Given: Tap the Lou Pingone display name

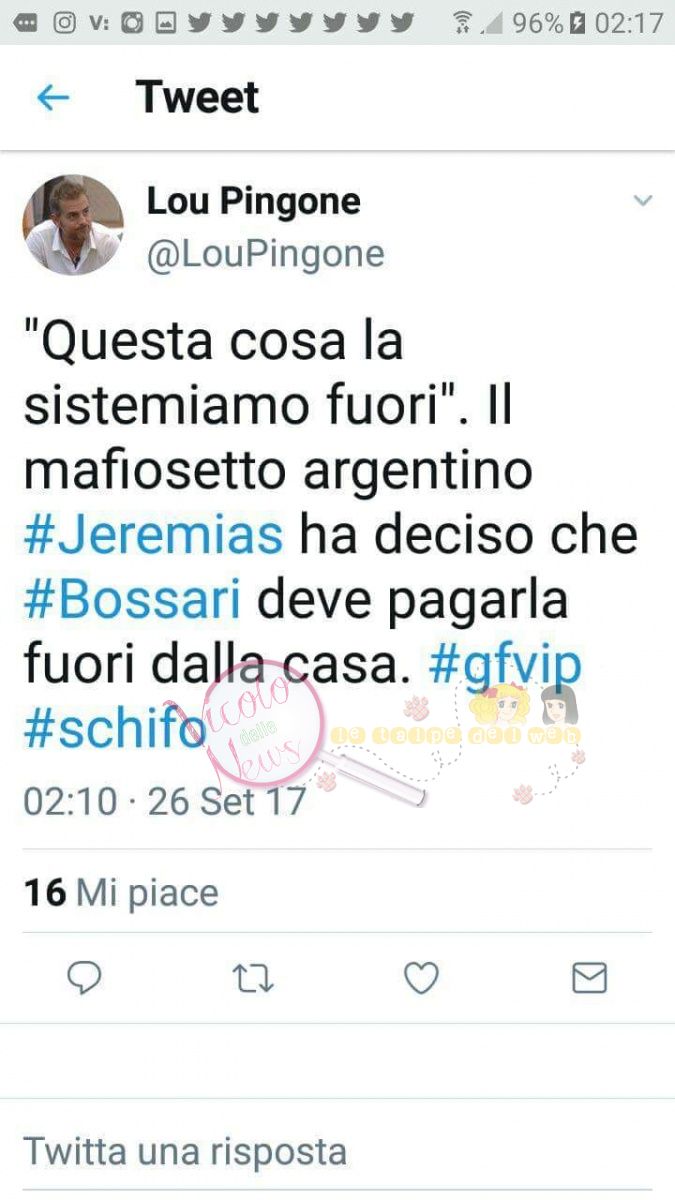Looking at the screenshot, I should pos(254,201).
